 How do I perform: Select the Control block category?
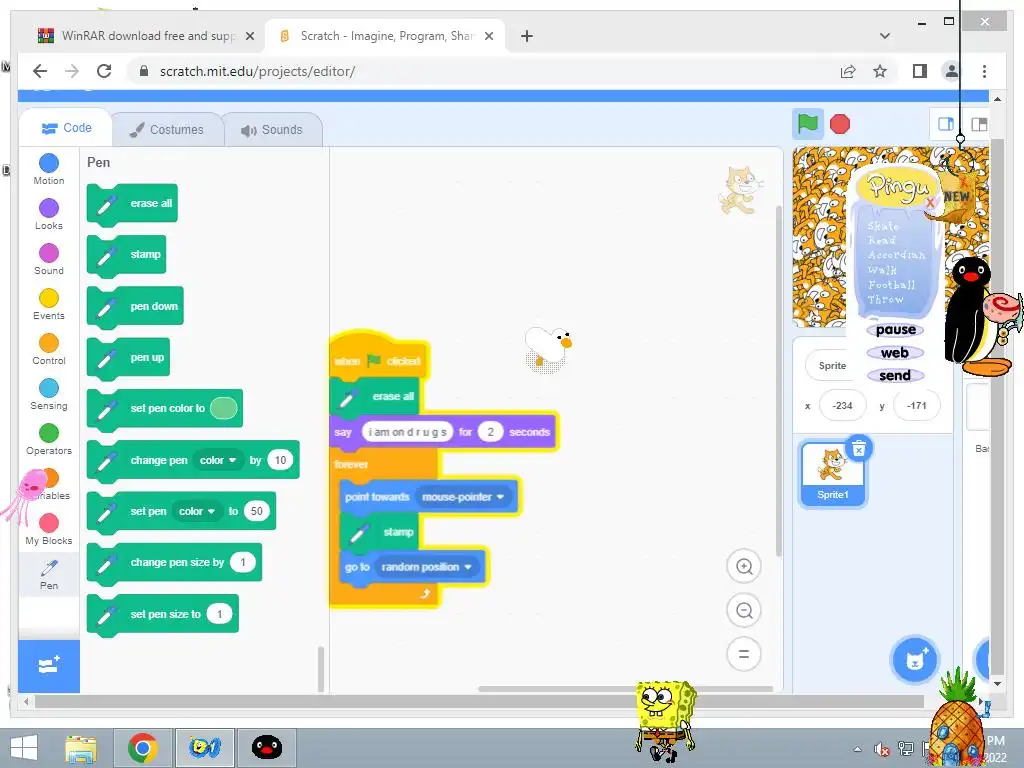(49, 349)
